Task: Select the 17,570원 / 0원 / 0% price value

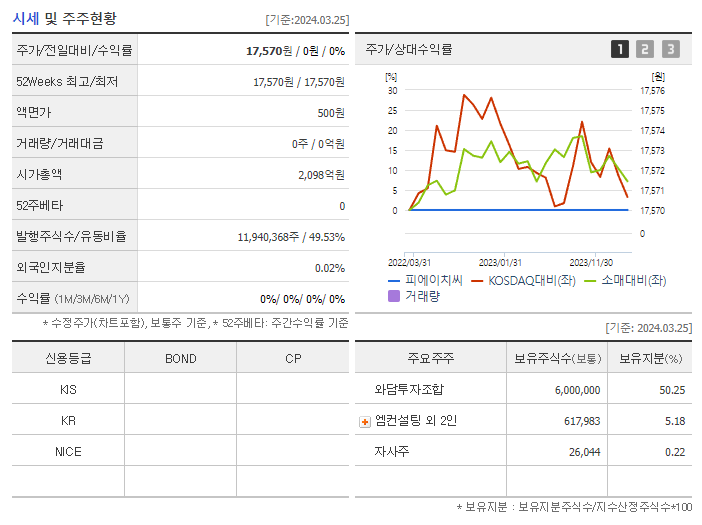Action: 295,51
